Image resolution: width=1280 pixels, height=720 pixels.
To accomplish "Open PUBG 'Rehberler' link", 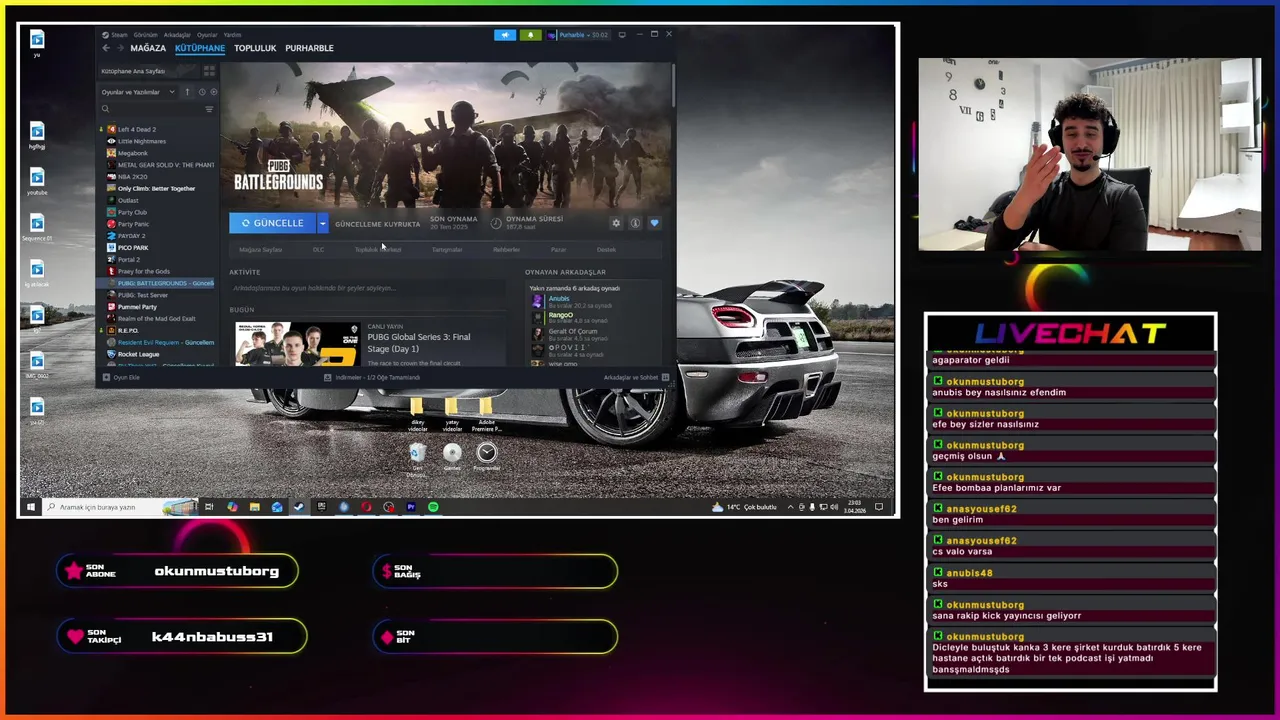I will (507, 250).
